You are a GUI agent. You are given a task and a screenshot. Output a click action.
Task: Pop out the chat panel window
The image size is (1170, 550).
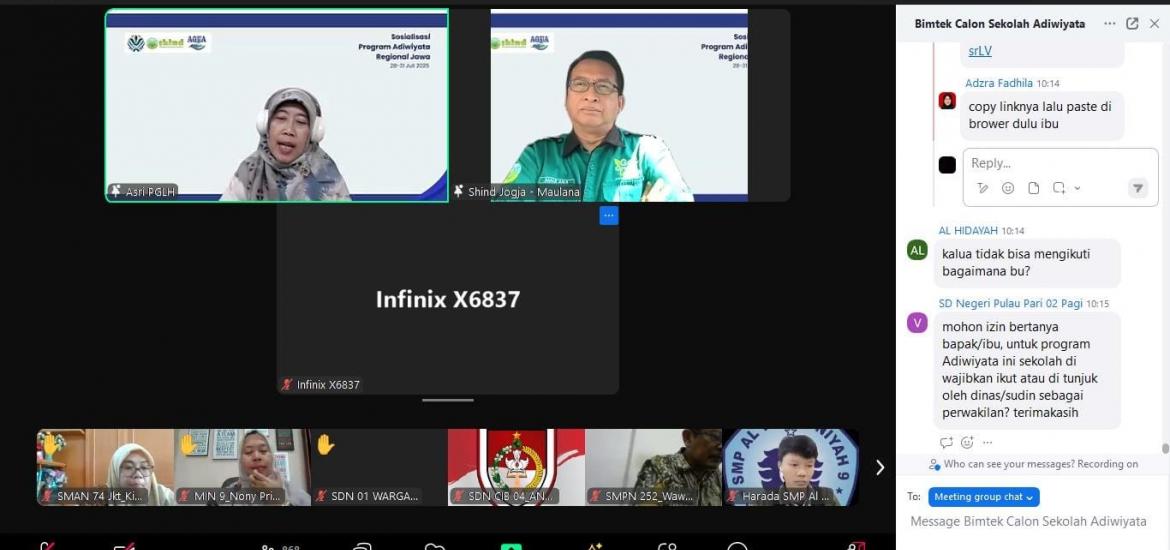click(x=1132, y=24)
